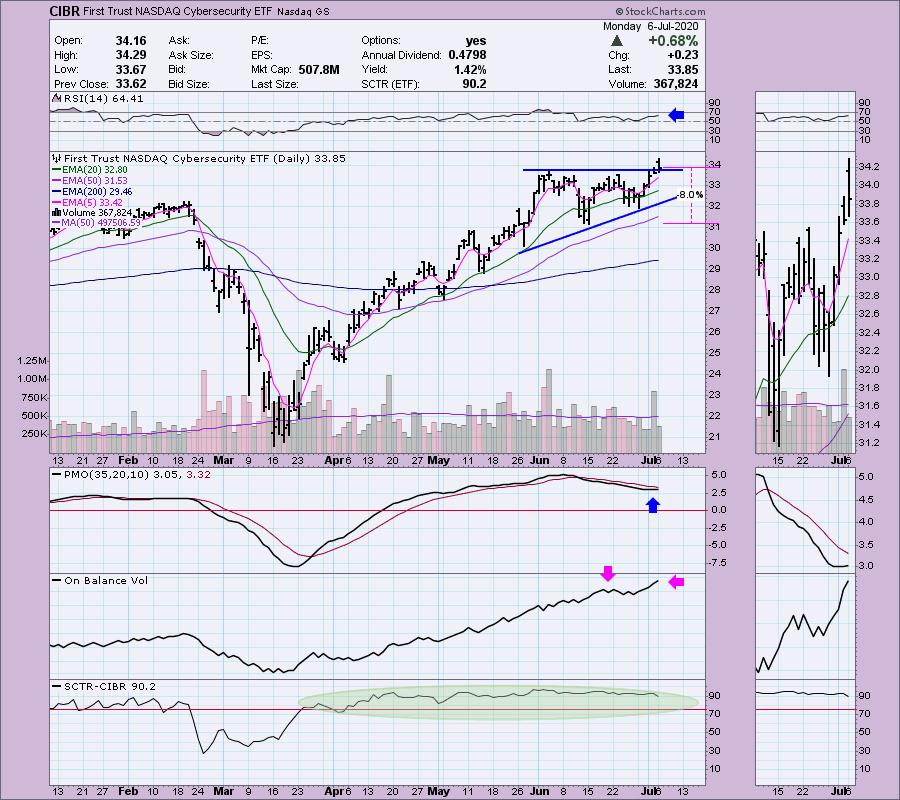Select the Annual Dividend value 0.4798
900x800 pixels.
[x=467, y=55]
